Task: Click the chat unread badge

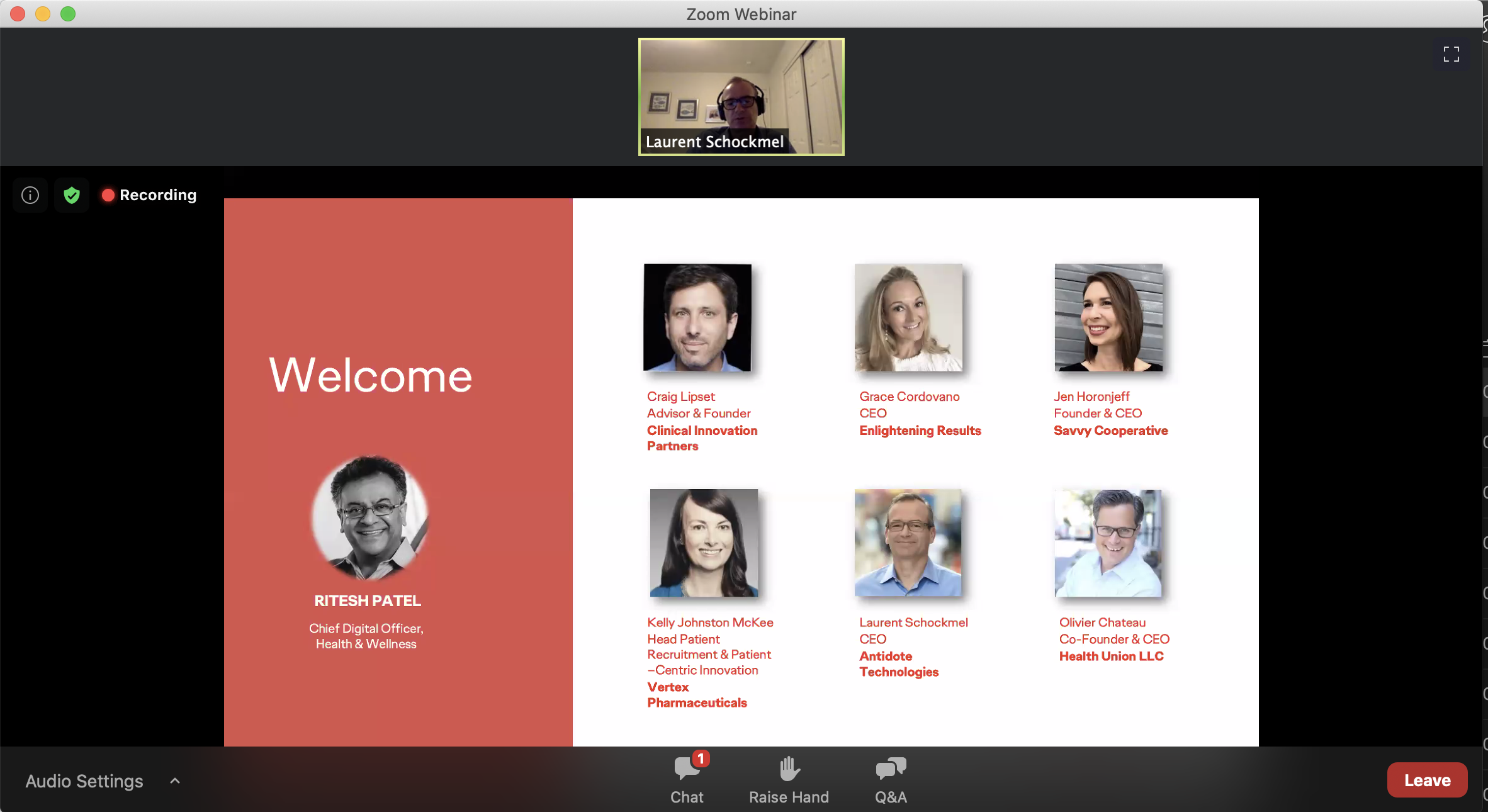Action: point(701,758)
